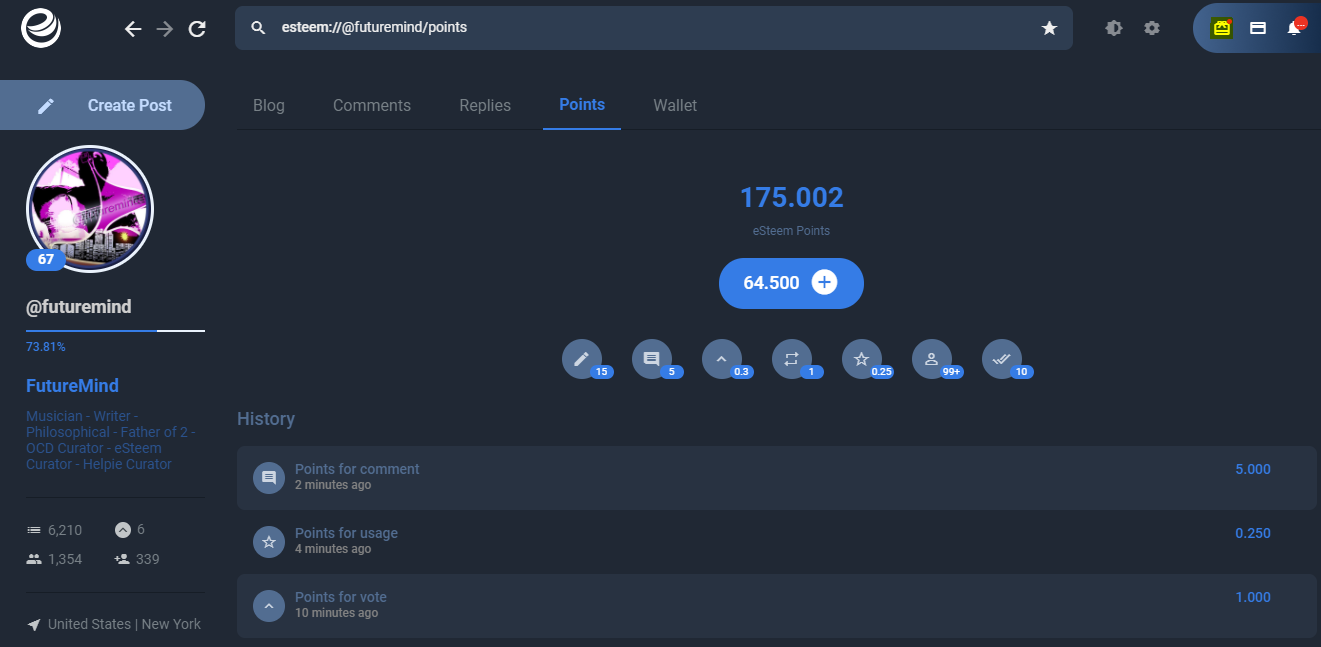The width and height of the screenshot is (1321, 647).
Task: Open the Wallet tab
Action: click(675, 105)
